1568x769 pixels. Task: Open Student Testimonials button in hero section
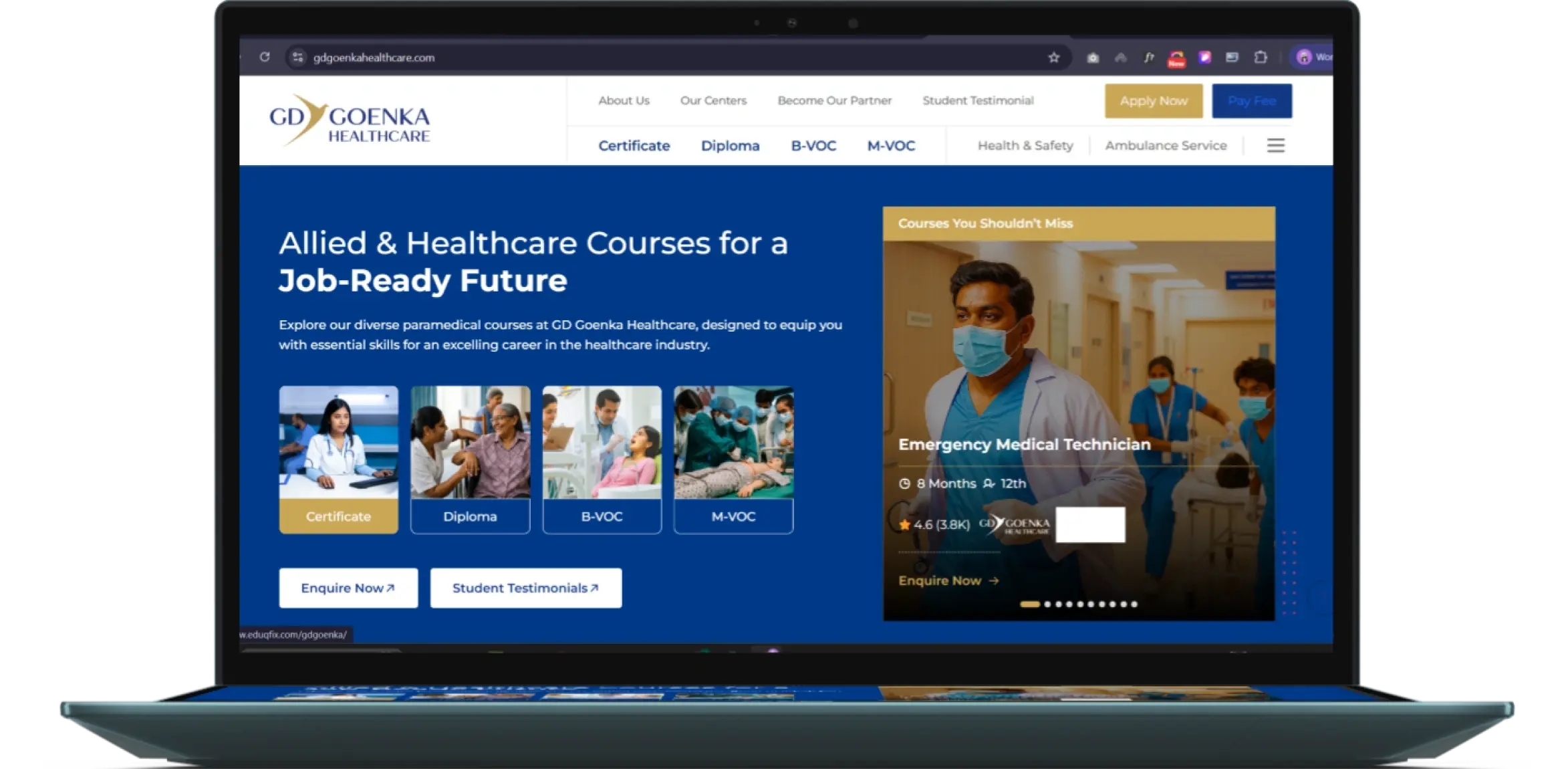(525, 588)
